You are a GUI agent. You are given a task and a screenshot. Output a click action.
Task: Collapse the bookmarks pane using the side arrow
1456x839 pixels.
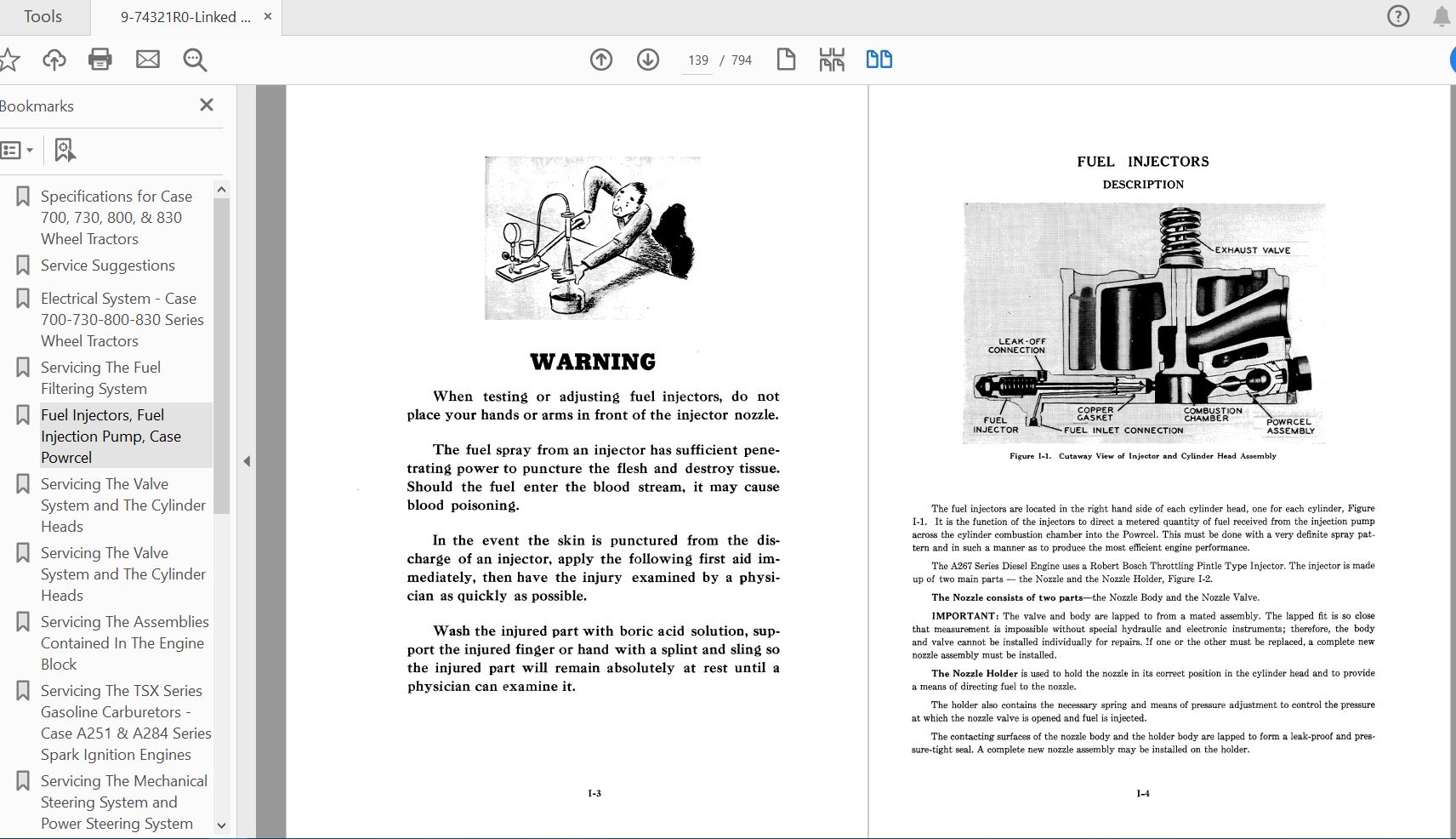247,461
